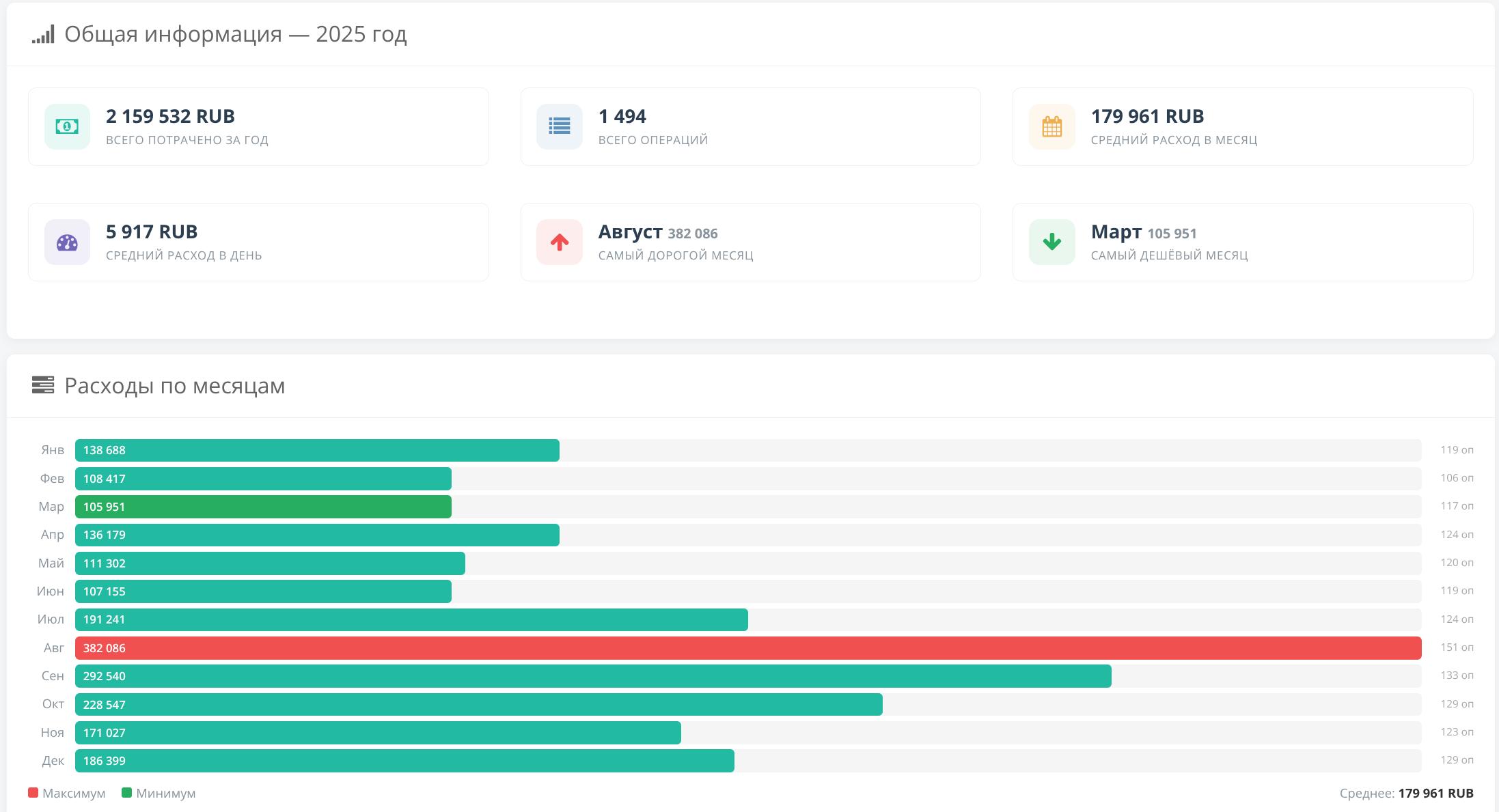This screenshot has height=812, width=1499.
Task: Open the total spent 2 159 532 RUB card
Action: click(258, 126)
